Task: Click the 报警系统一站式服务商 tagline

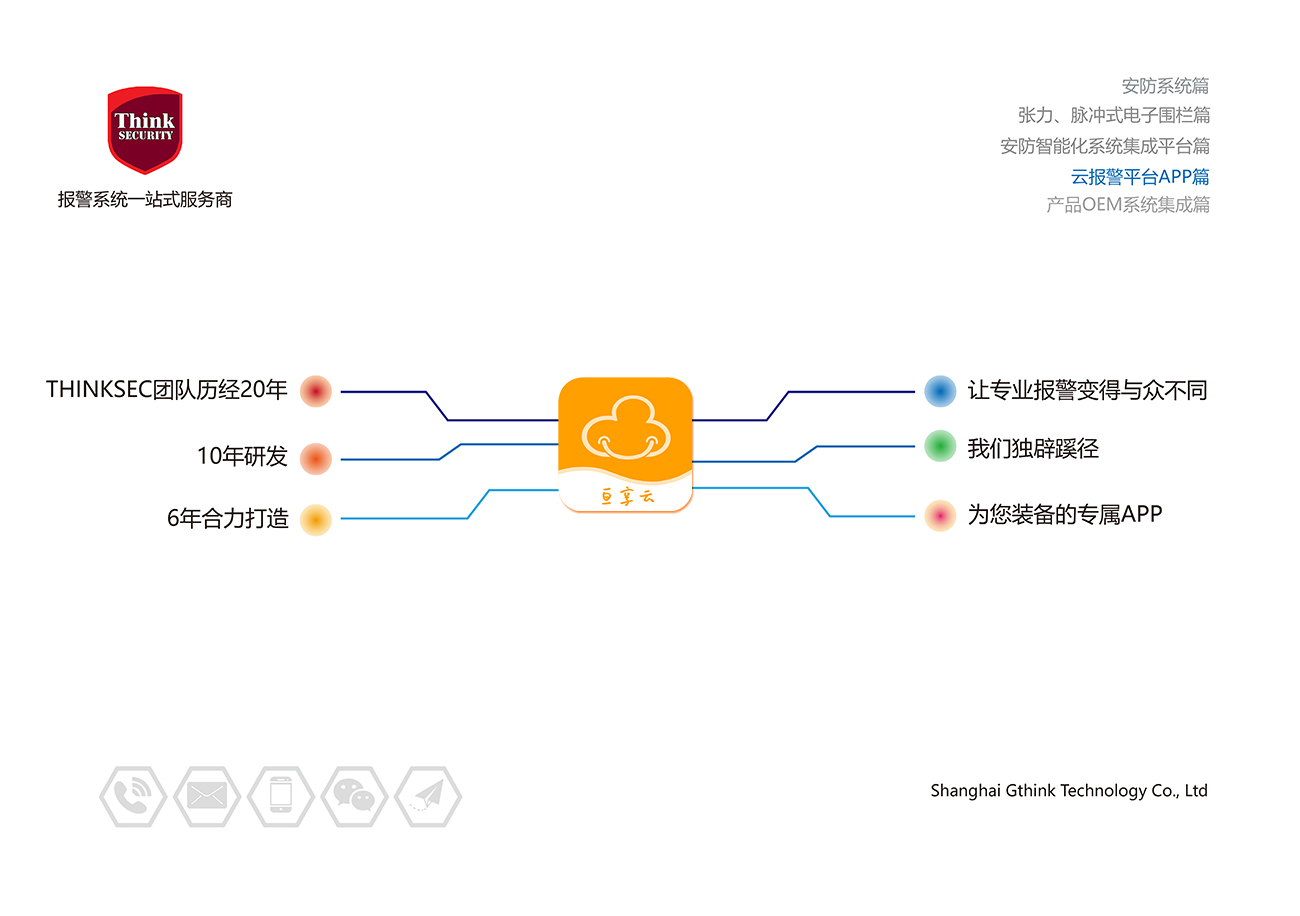Action: 145,200
